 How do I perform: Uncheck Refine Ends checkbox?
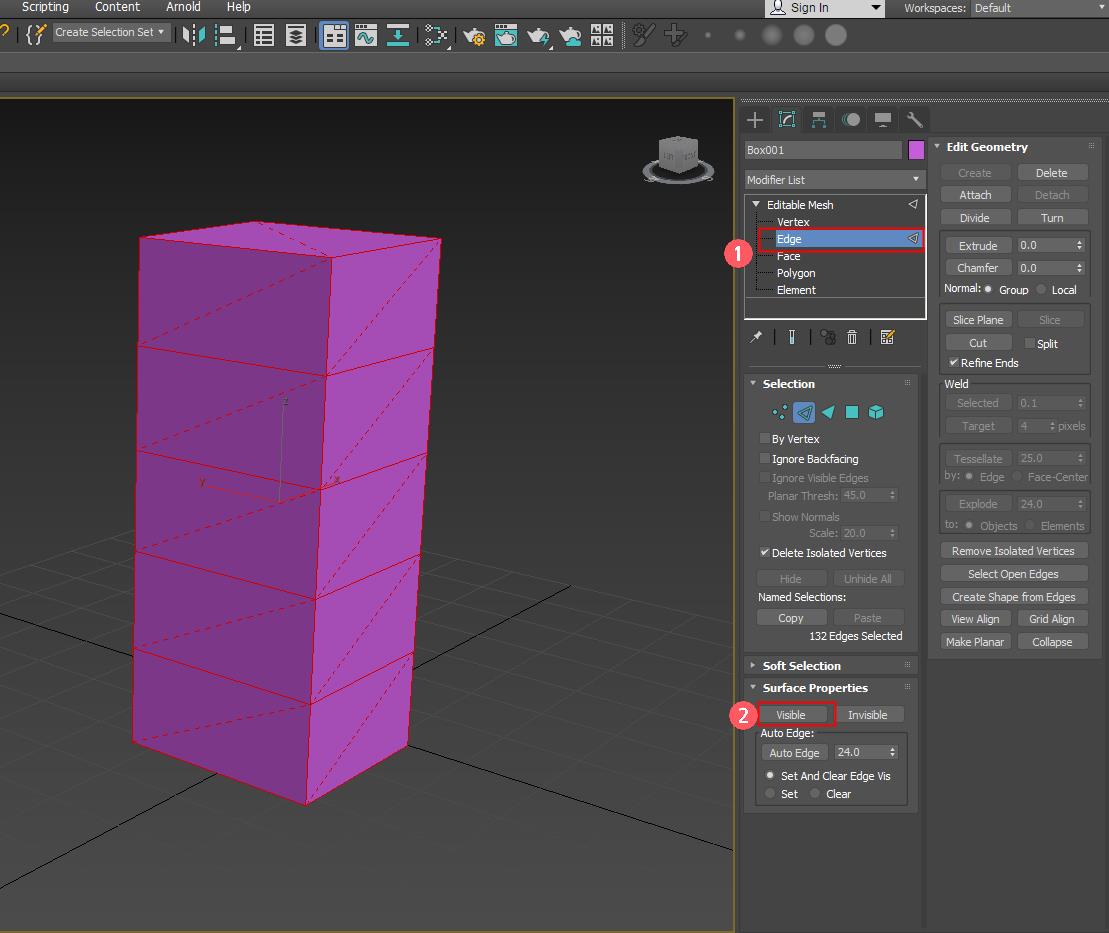point(953,362)
